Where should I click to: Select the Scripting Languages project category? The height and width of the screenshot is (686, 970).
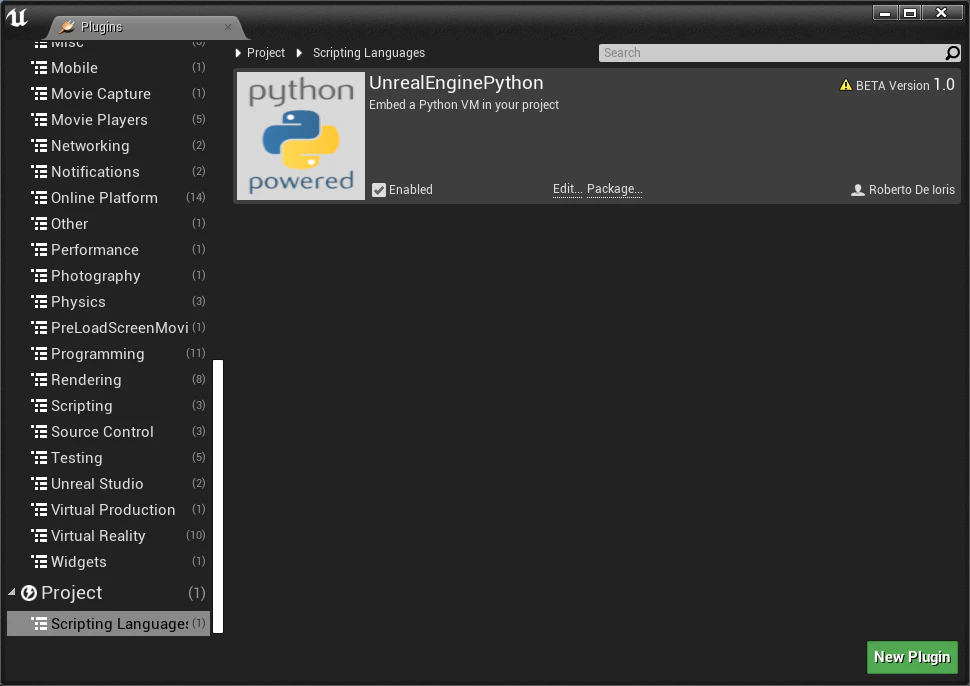click(x=108, y=624)
